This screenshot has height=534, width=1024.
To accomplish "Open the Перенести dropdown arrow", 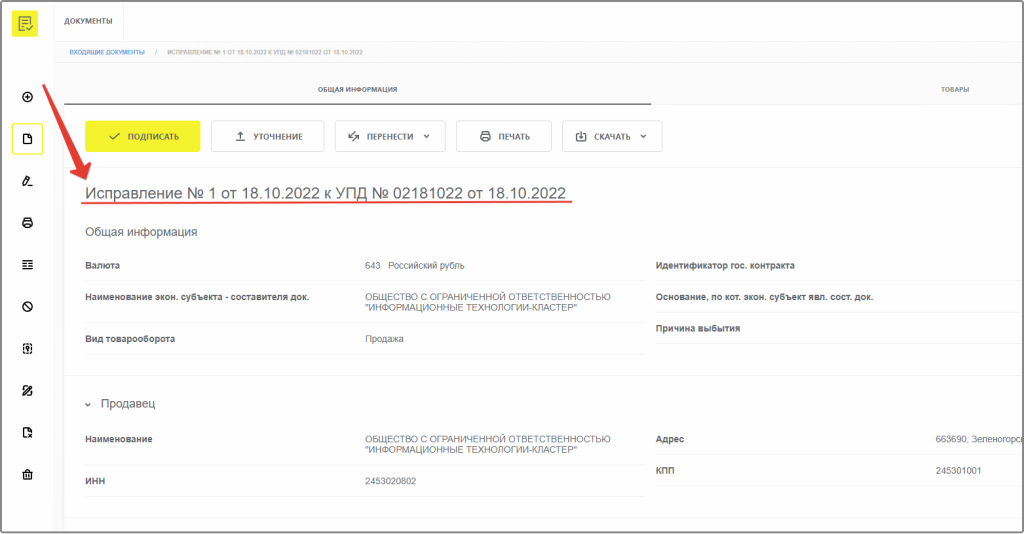I will [426, 136].
